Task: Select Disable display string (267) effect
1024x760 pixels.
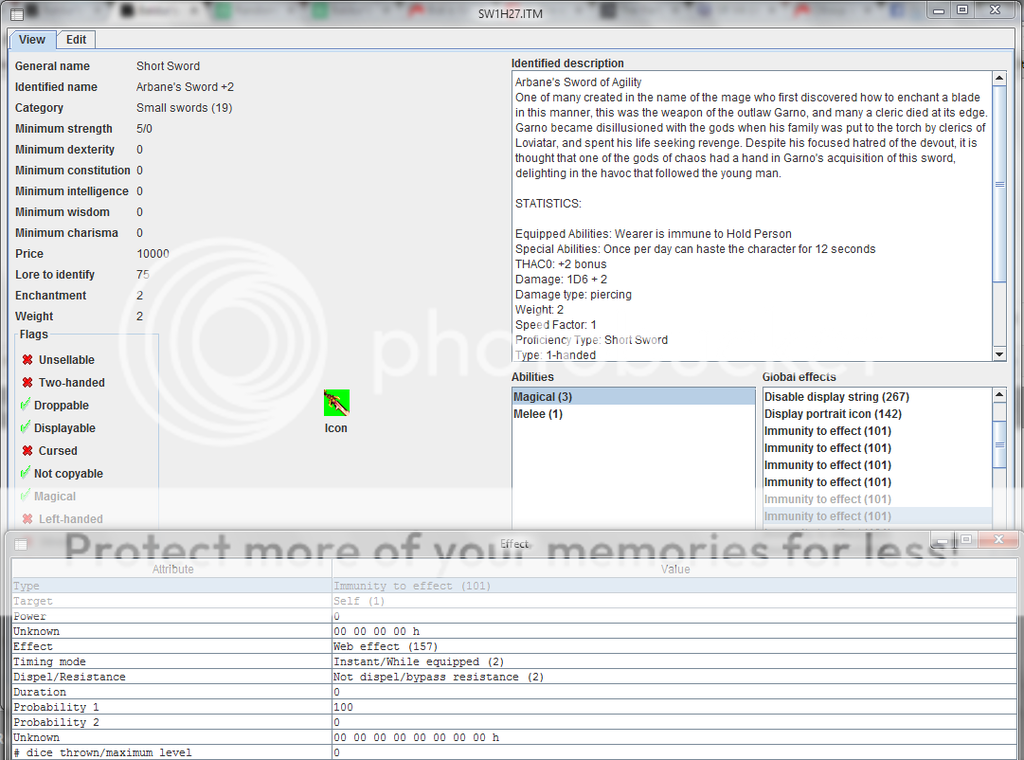Action: 836,397
